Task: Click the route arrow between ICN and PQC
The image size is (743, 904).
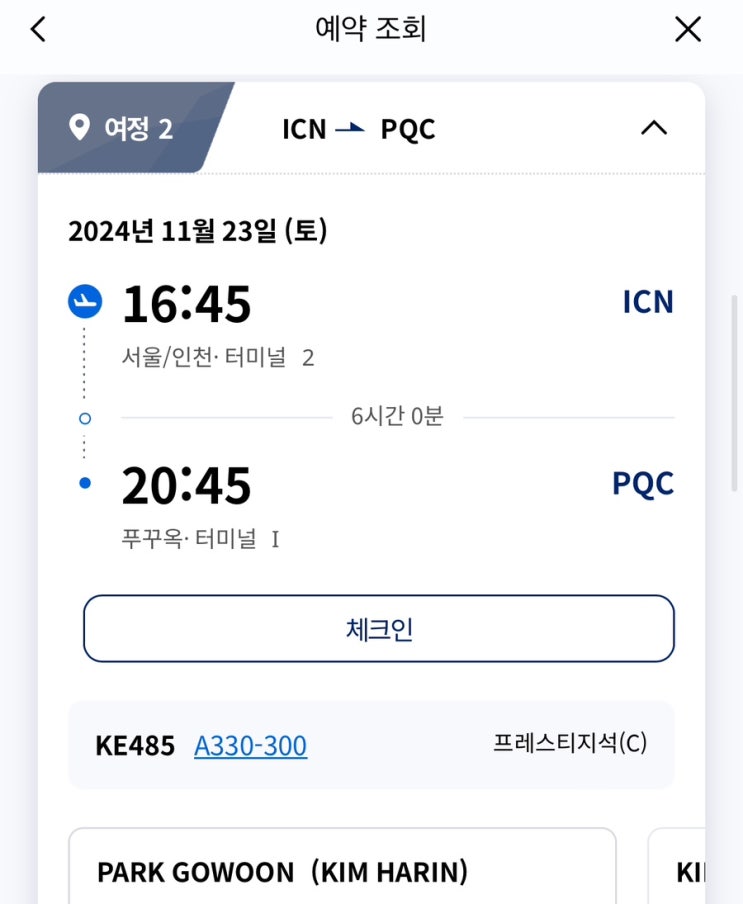Action: [x=350, y=129]
